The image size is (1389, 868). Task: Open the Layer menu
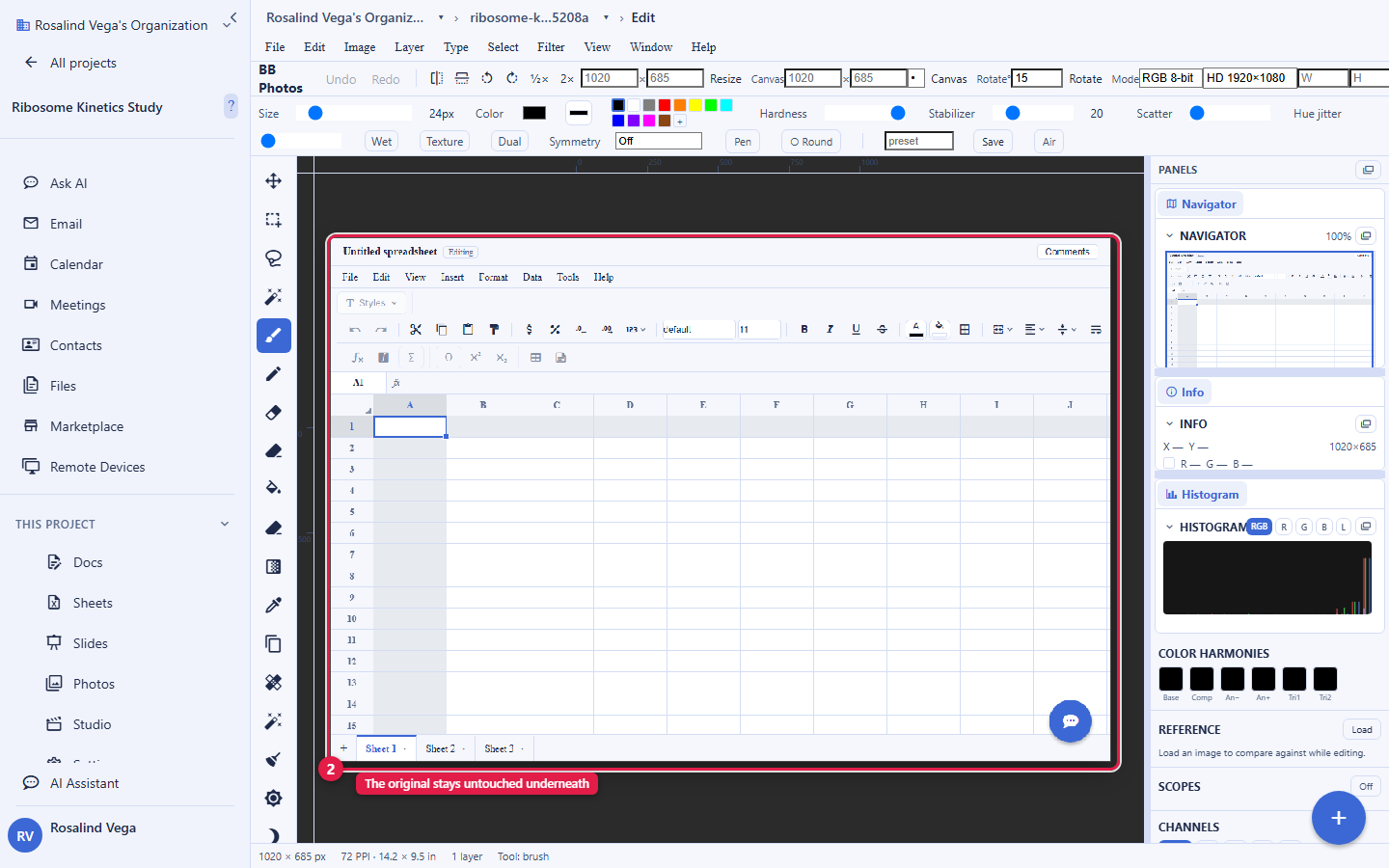click(x=409, y=47)
